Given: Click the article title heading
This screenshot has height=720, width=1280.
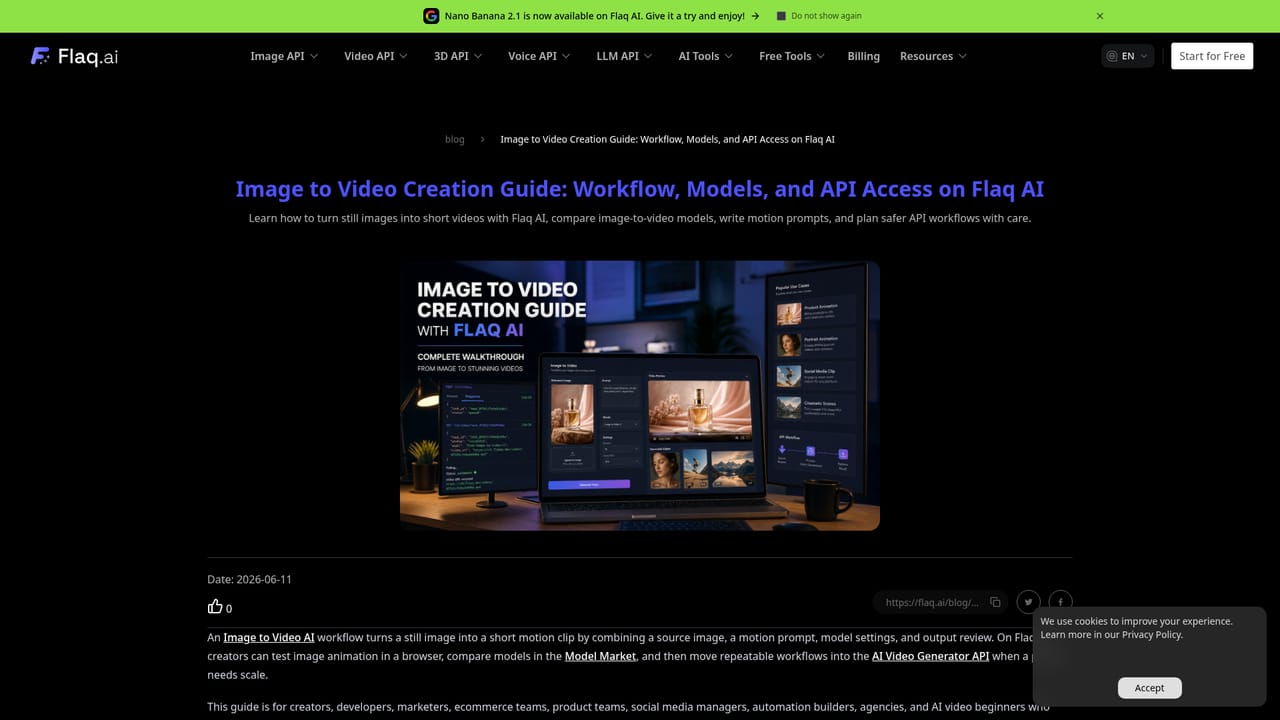Looking at the screenshot, I should [x=640, y=189].
